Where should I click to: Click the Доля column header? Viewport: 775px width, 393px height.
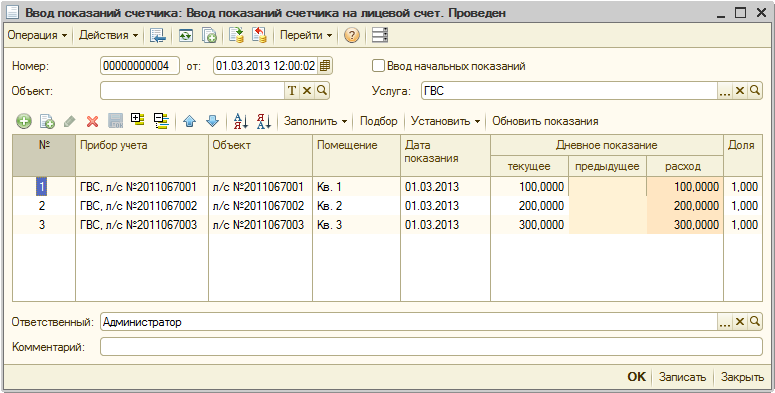(x=743, y=155)
